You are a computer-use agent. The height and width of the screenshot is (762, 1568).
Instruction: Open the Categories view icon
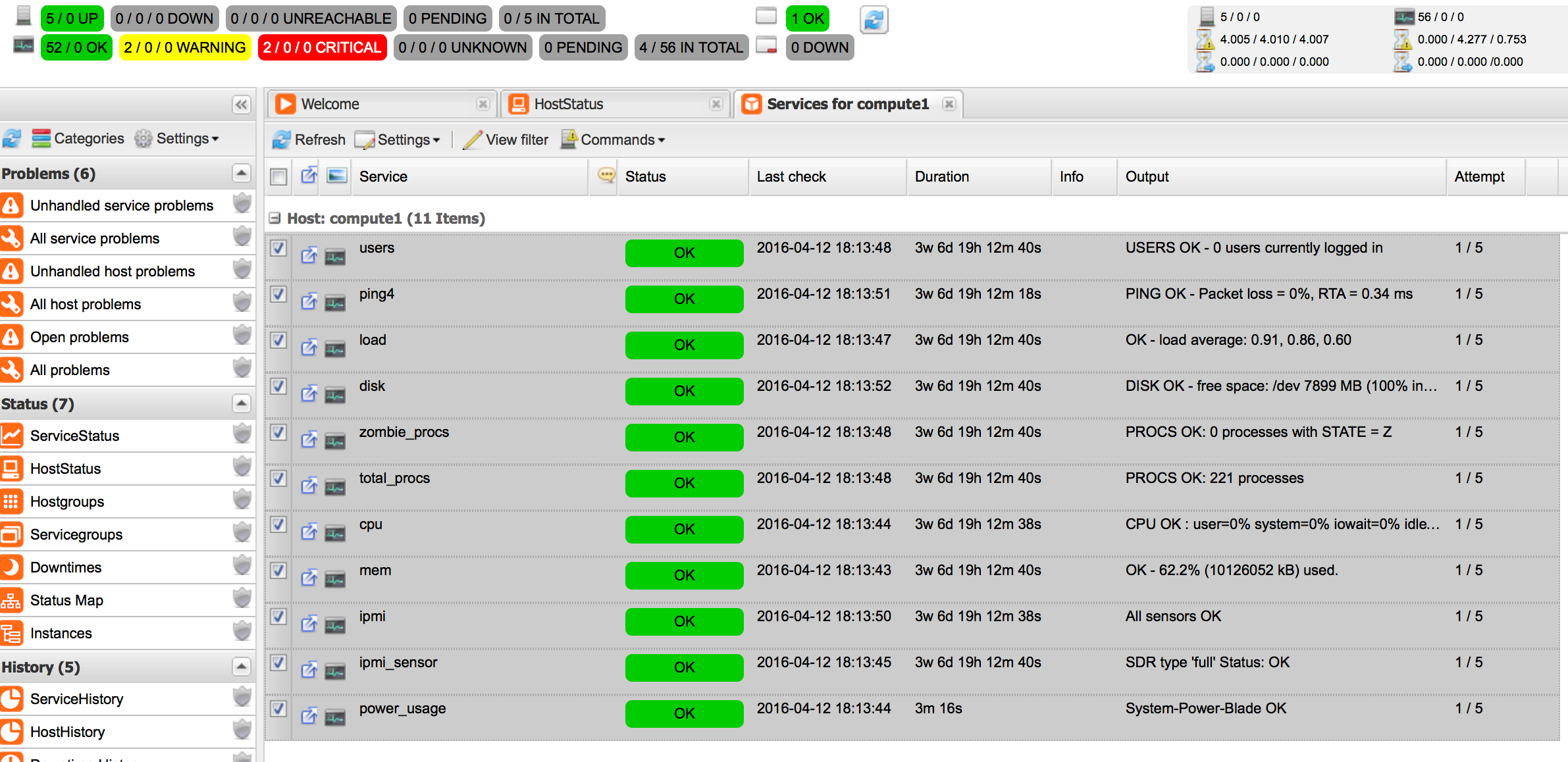[x=41, y=138]
